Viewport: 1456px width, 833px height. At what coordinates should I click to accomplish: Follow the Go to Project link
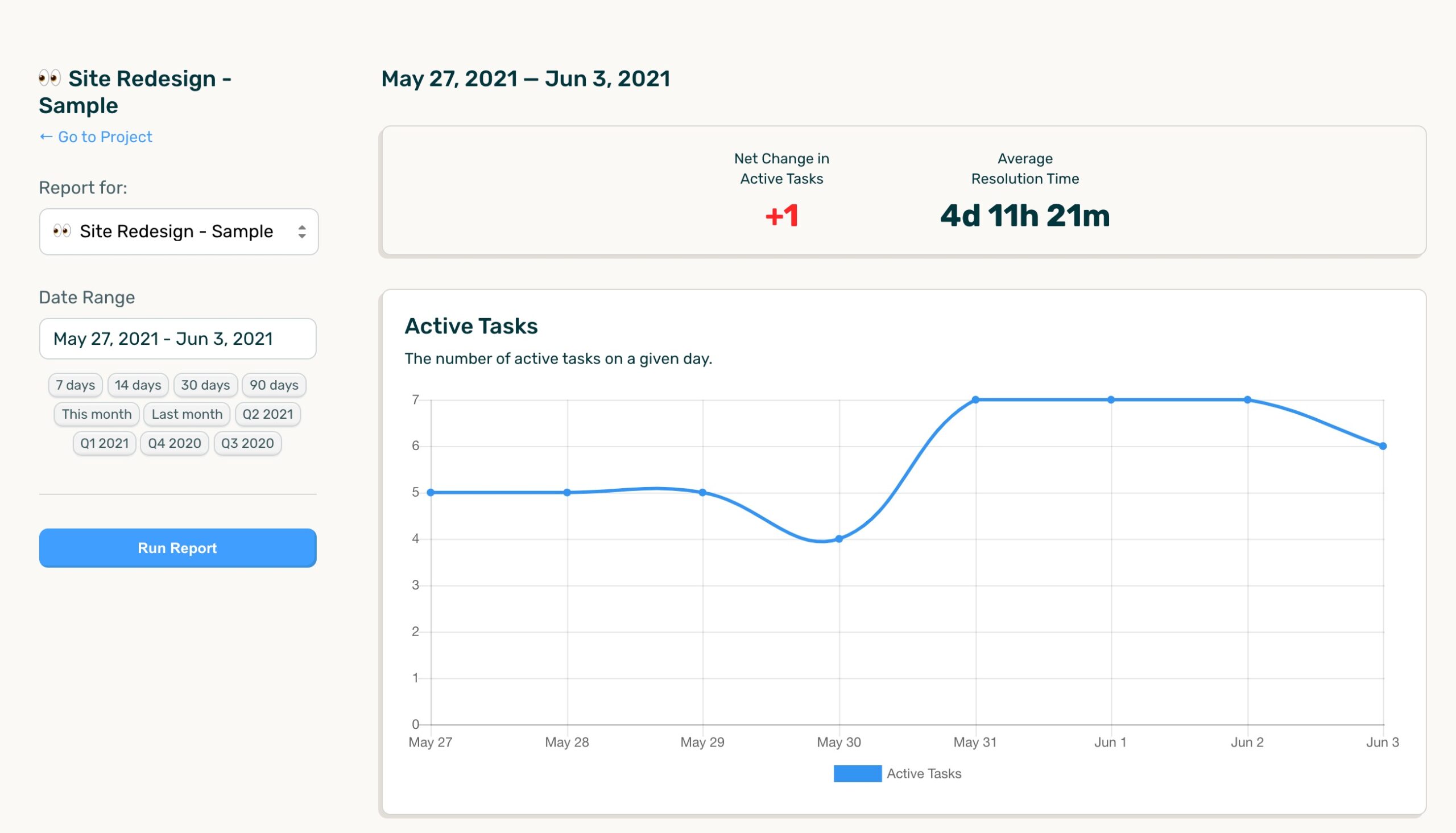[96, 137]
